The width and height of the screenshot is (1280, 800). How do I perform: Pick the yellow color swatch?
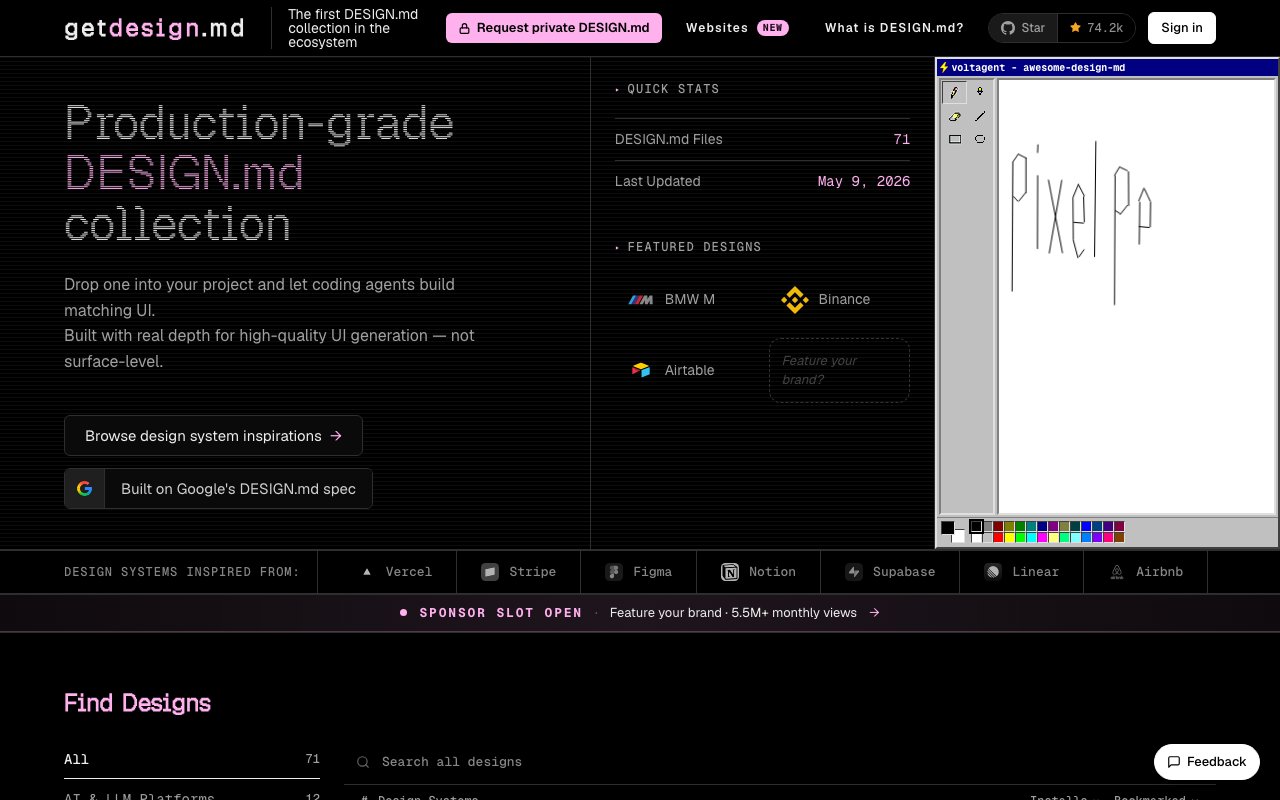click(1009, 538)
